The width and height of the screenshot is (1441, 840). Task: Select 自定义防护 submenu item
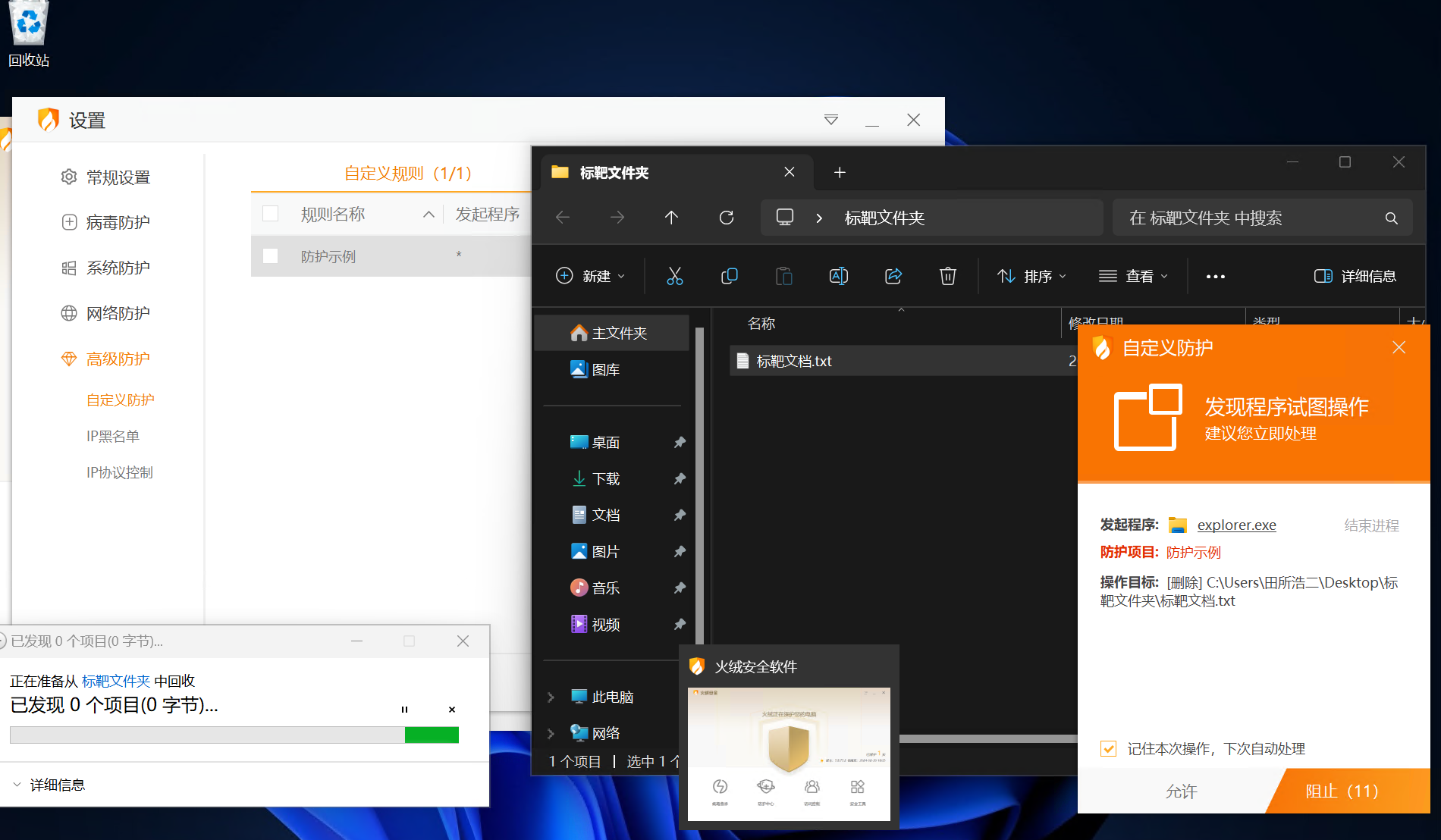click(121, 400)
